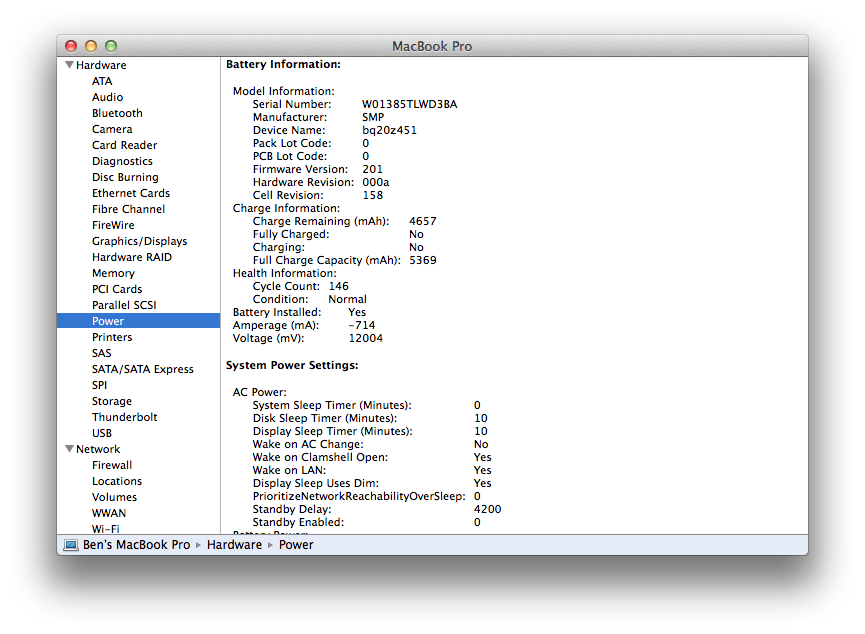
Task: Select ATA in the sidebar
Action: pyautogui.click(x=102, y=81)
